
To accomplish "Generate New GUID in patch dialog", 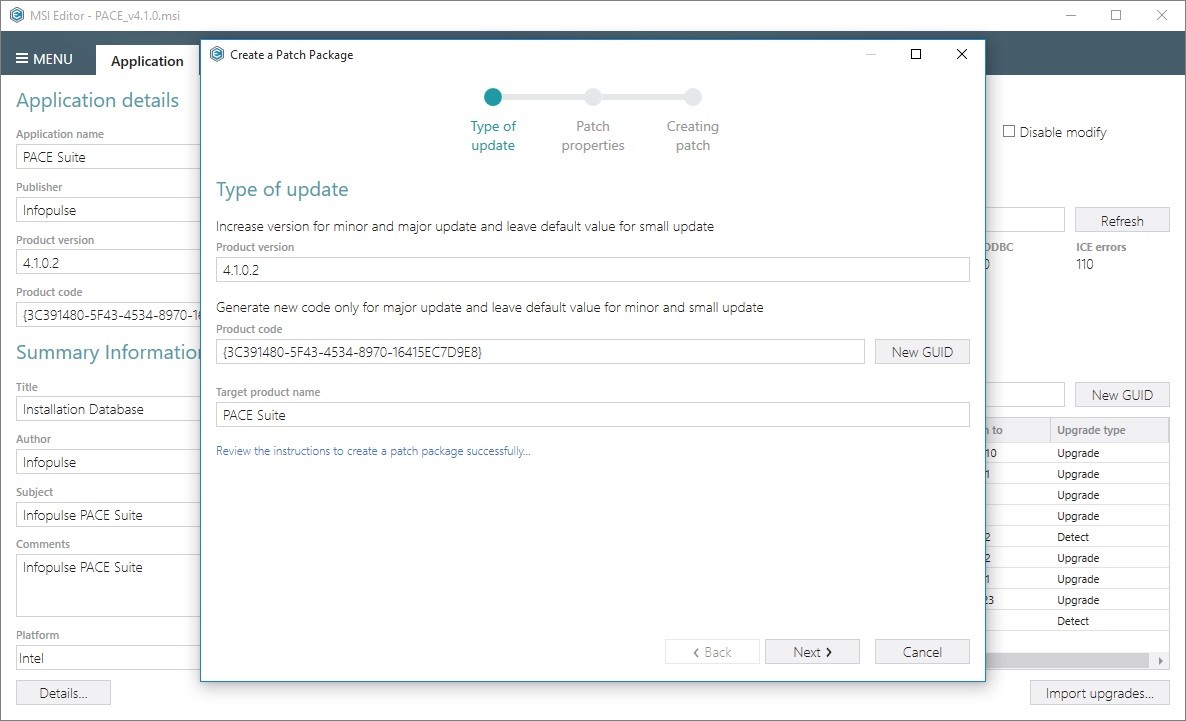I will pyautogui.click(x=922, y=352).
